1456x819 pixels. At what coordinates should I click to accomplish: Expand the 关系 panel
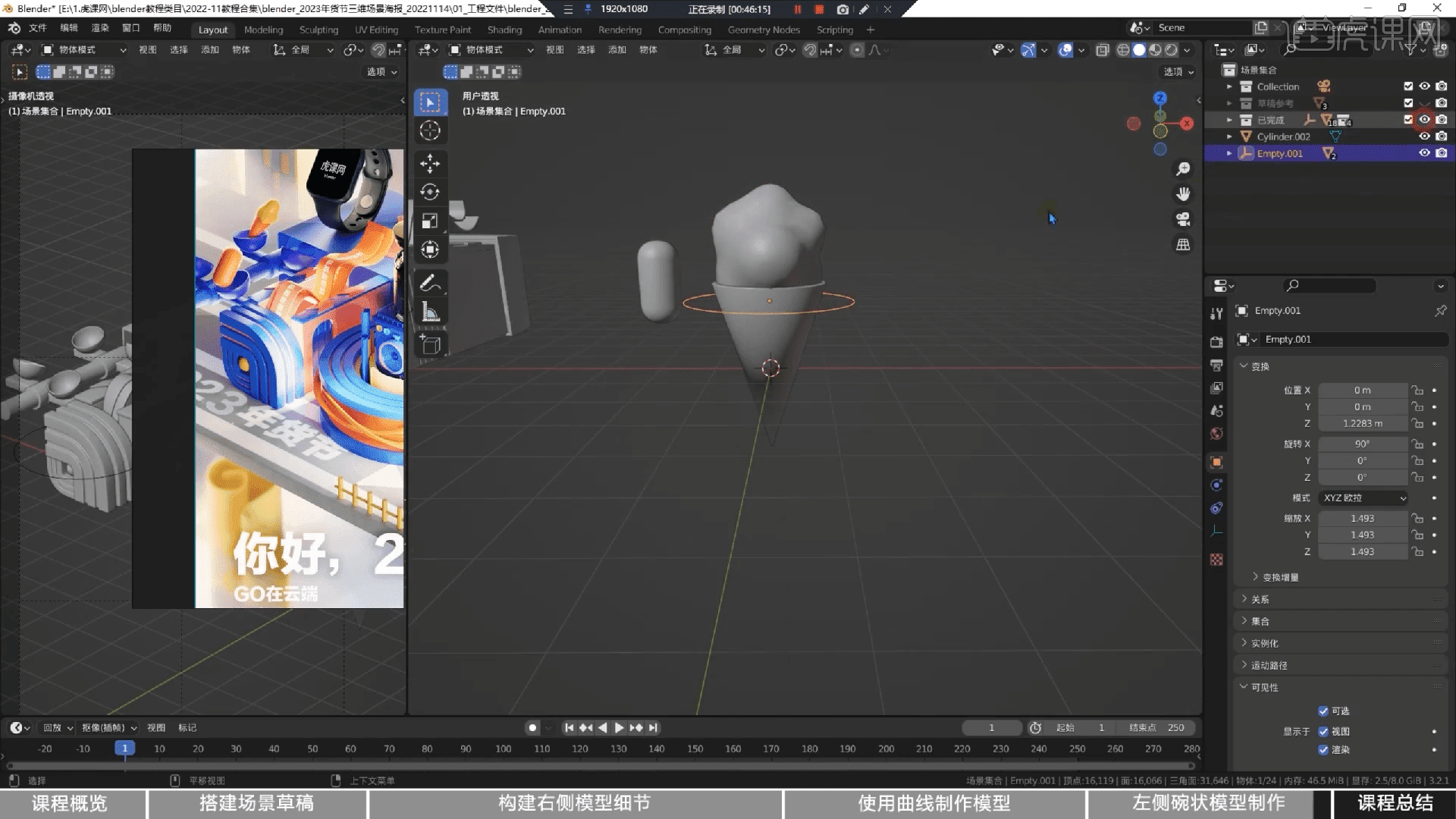pyautogui.click(x=1259, y=600)
